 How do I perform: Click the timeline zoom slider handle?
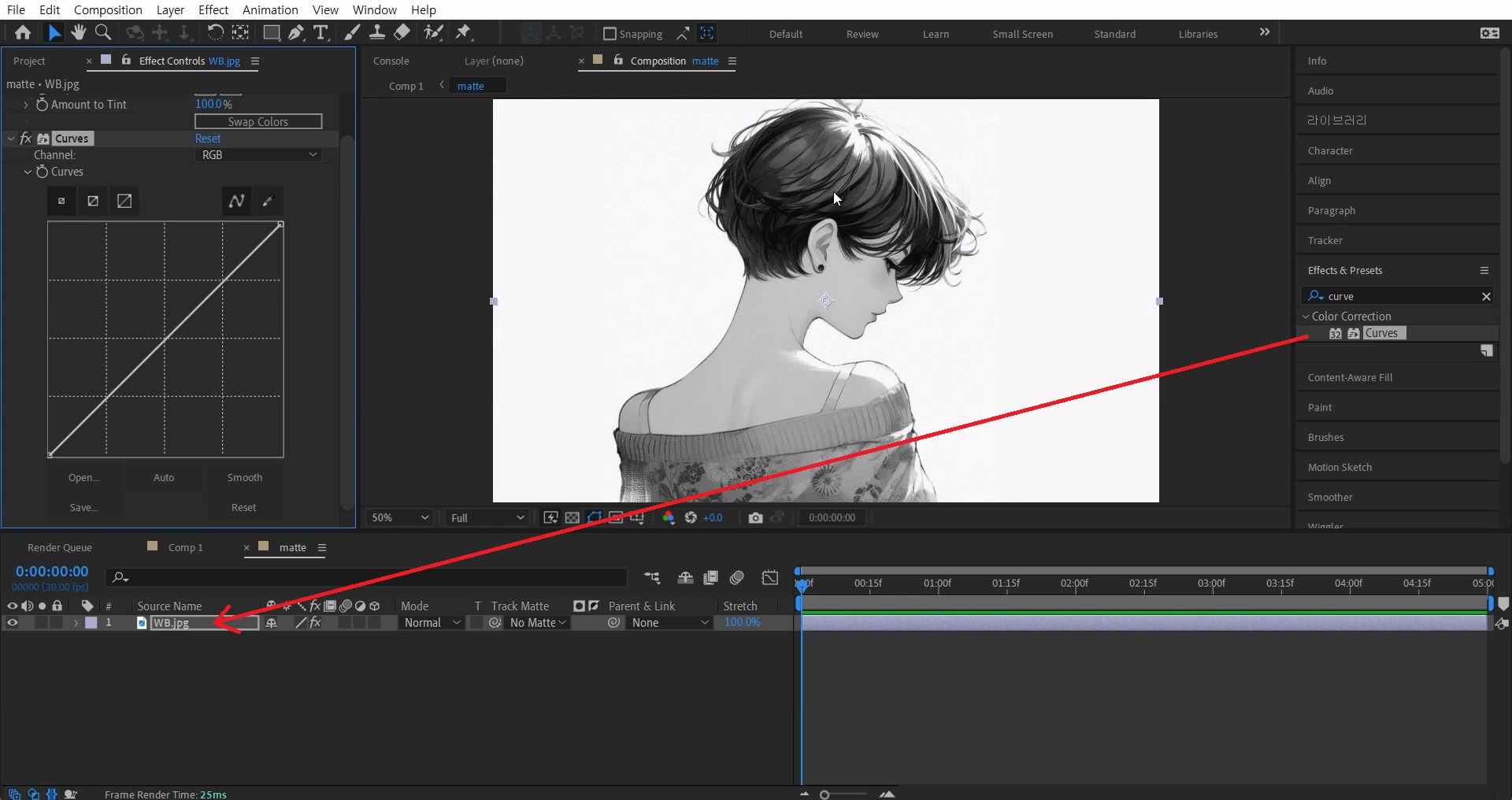click(825, 794)
